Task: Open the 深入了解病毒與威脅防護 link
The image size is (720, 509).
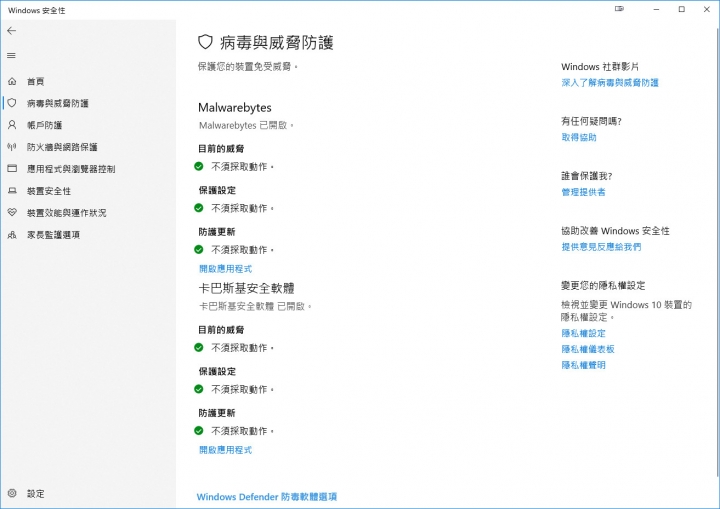Action: pos(610,83)
